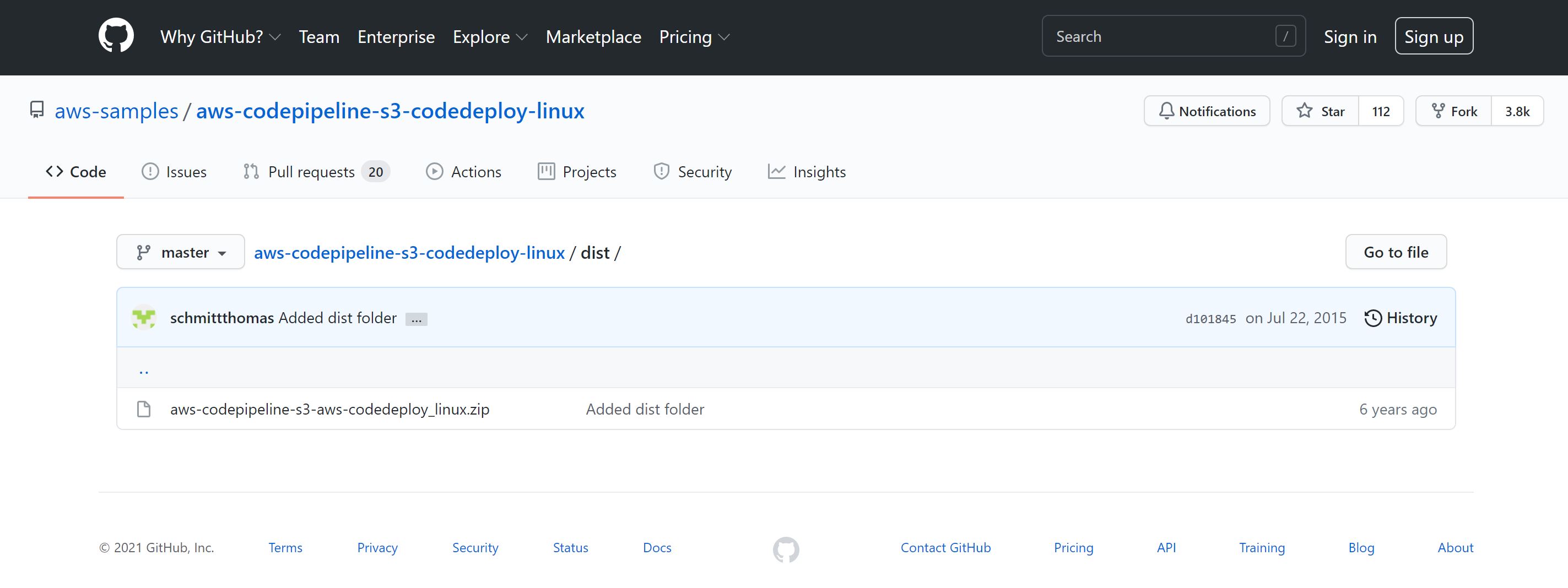The width and height of the screenshot is (1568, 588).
Task: Go to the GitHub home logo
Action: coord(116,36)
